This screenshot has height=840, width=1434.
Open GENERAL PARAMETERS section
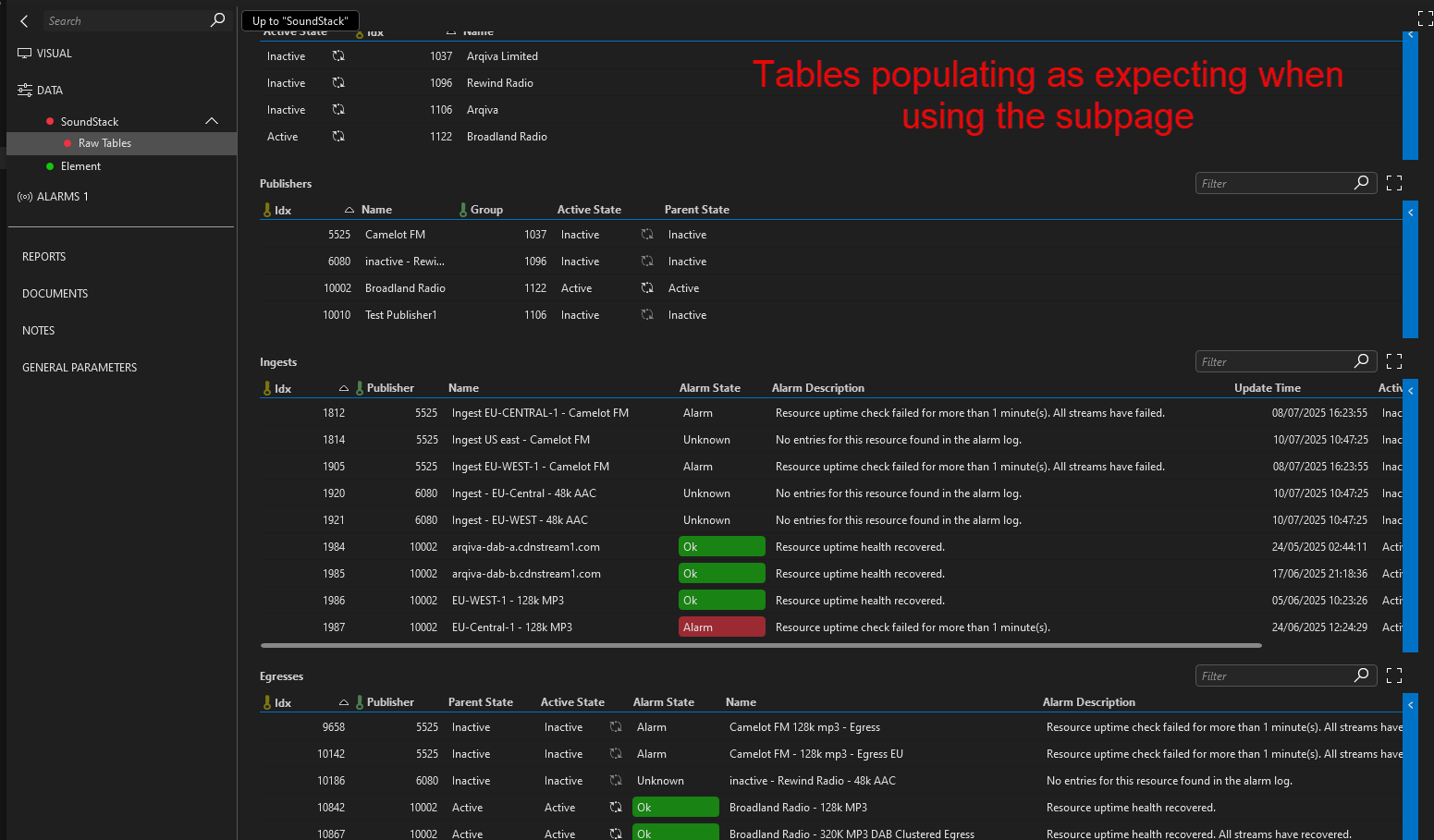point(80,368)
